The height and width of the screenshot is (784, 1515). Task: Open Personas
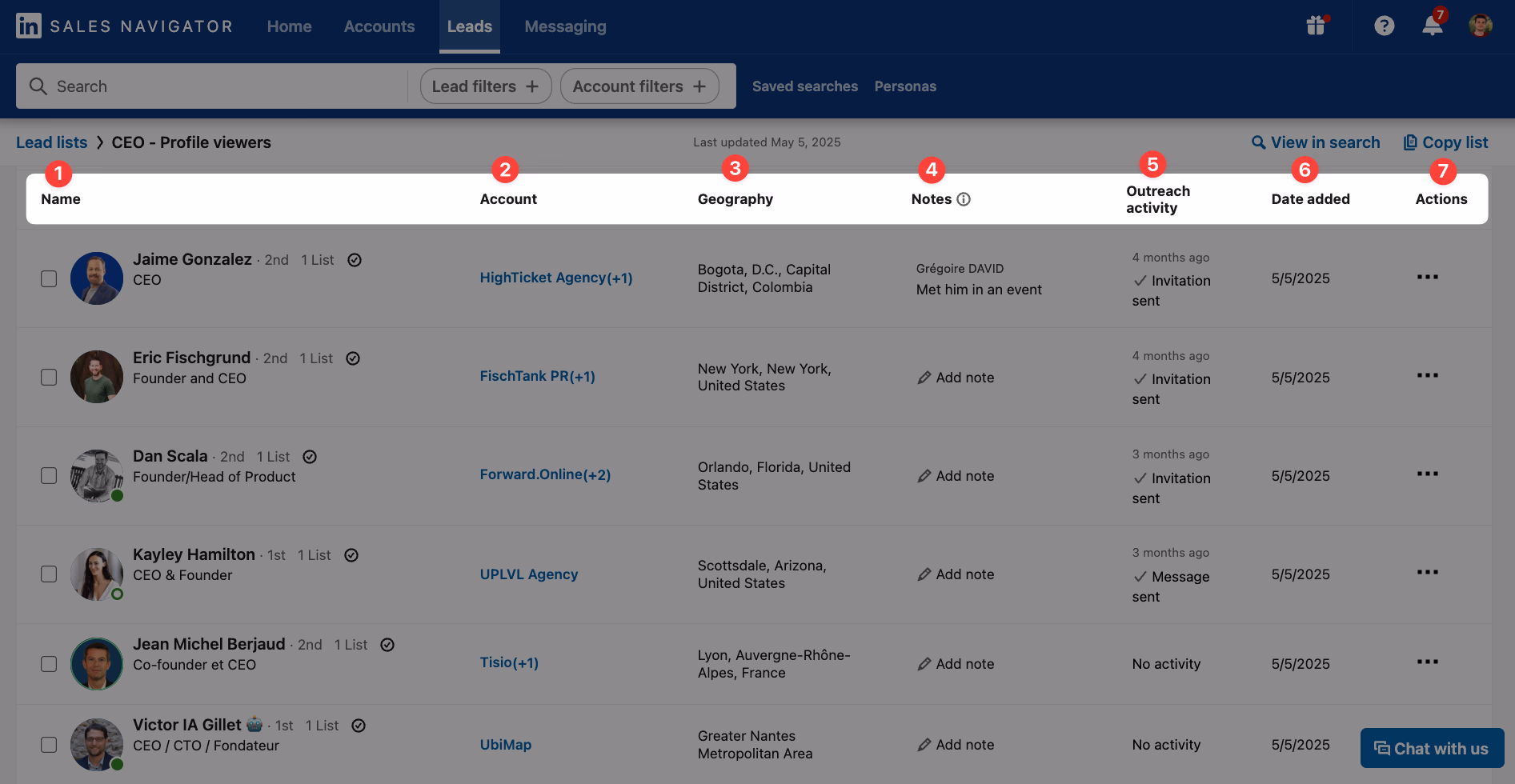point(905,86)
